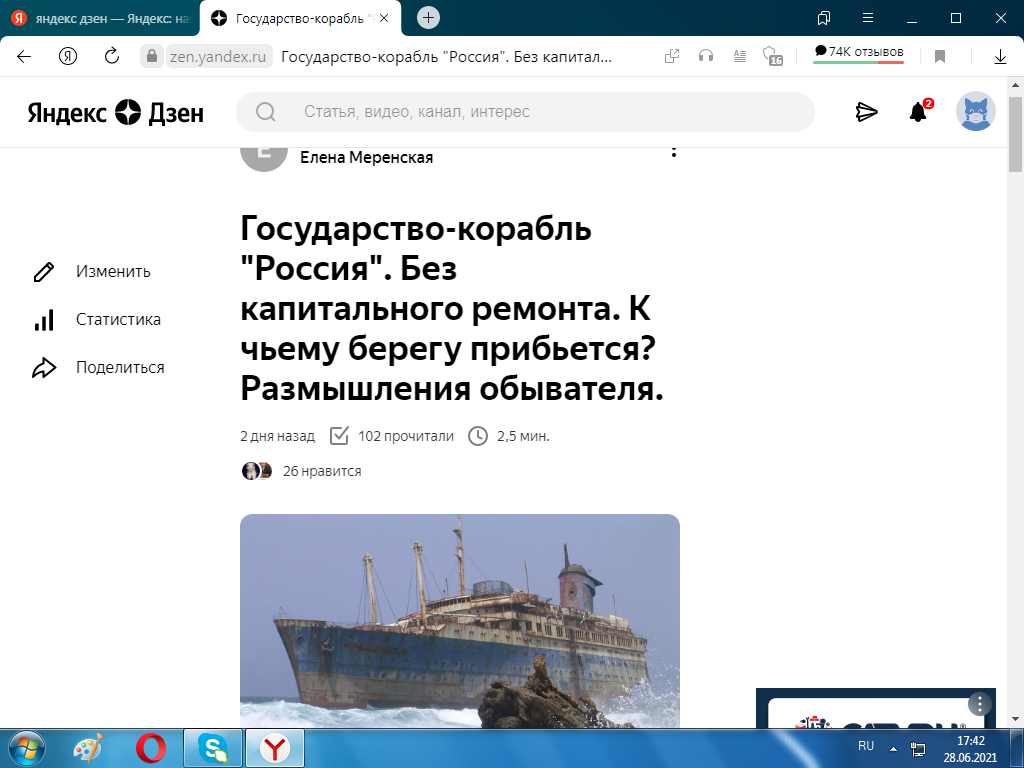
Task: Toggle the bookmarks side panel
Action: pos(824,17)
